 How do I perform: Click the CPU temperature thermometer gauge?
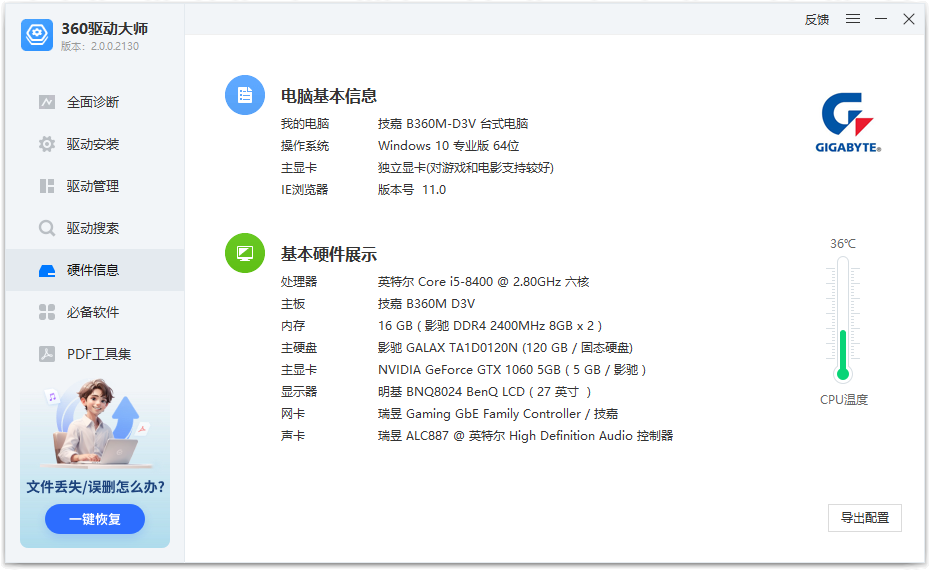point(843,319)
